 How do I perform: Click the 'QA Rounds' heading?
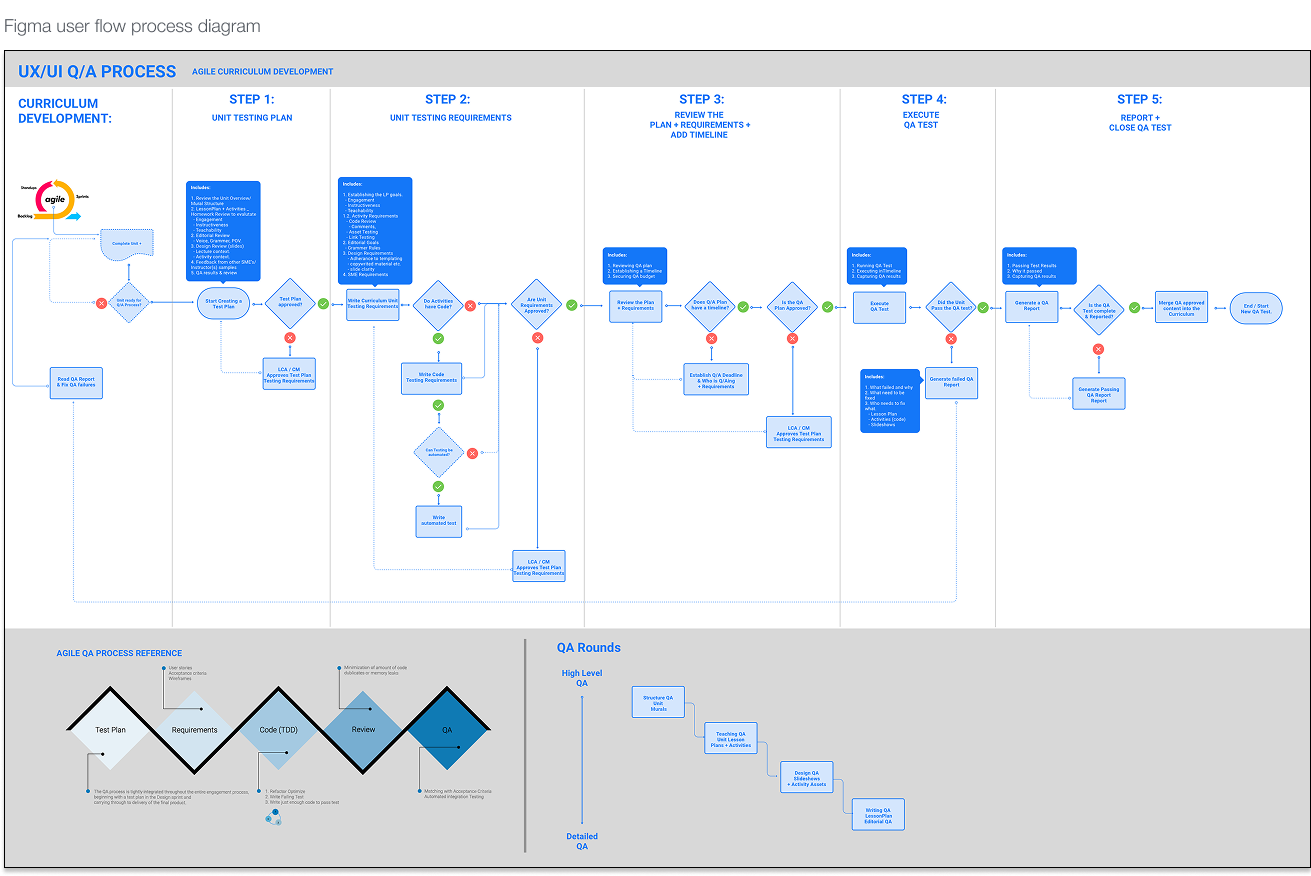point(589,648)
